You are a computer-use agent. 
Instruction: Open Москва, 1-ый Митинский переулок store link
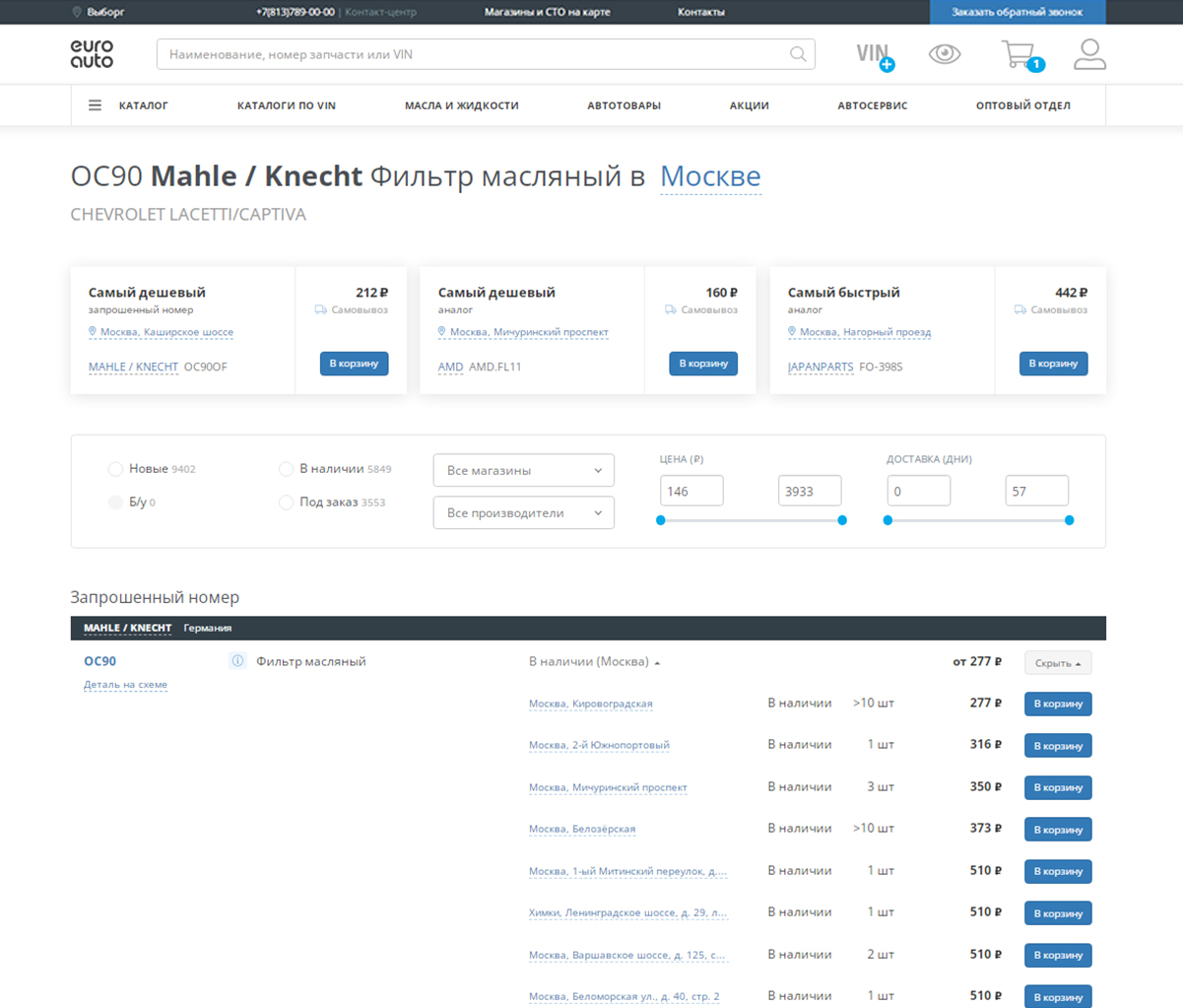click(627, 871)
